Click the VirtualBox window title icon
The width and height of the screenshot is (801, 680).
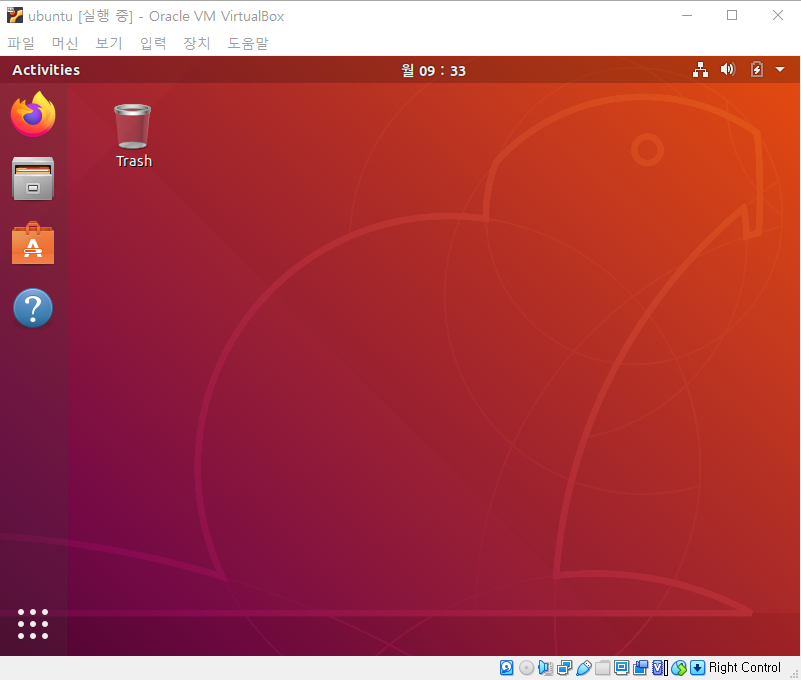point(15,15)
